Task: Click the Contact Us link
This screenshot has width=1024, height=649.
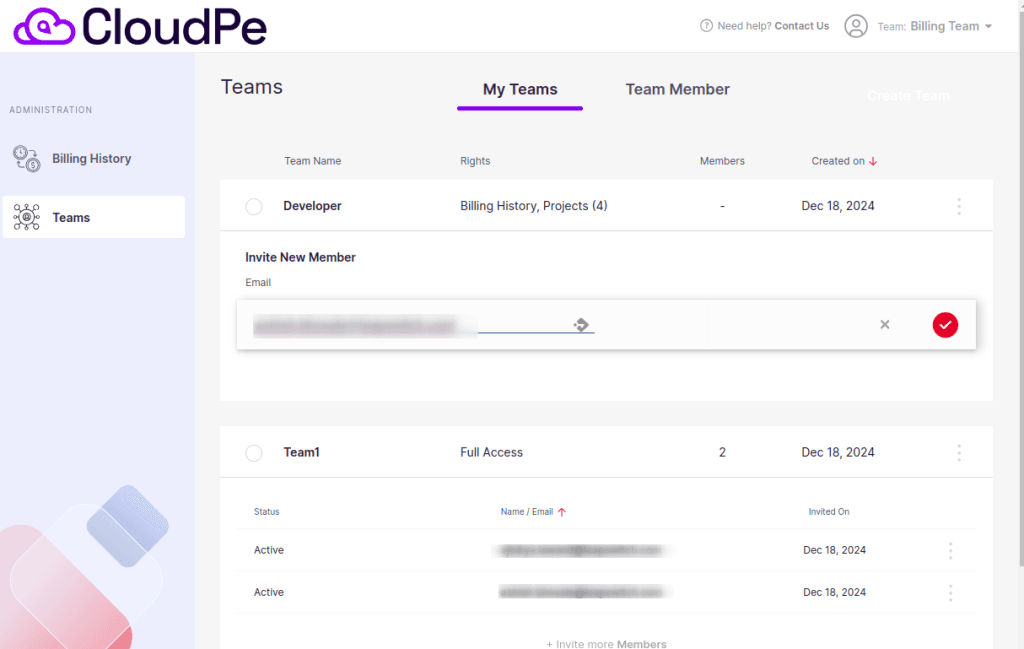Action: point(801,26)
